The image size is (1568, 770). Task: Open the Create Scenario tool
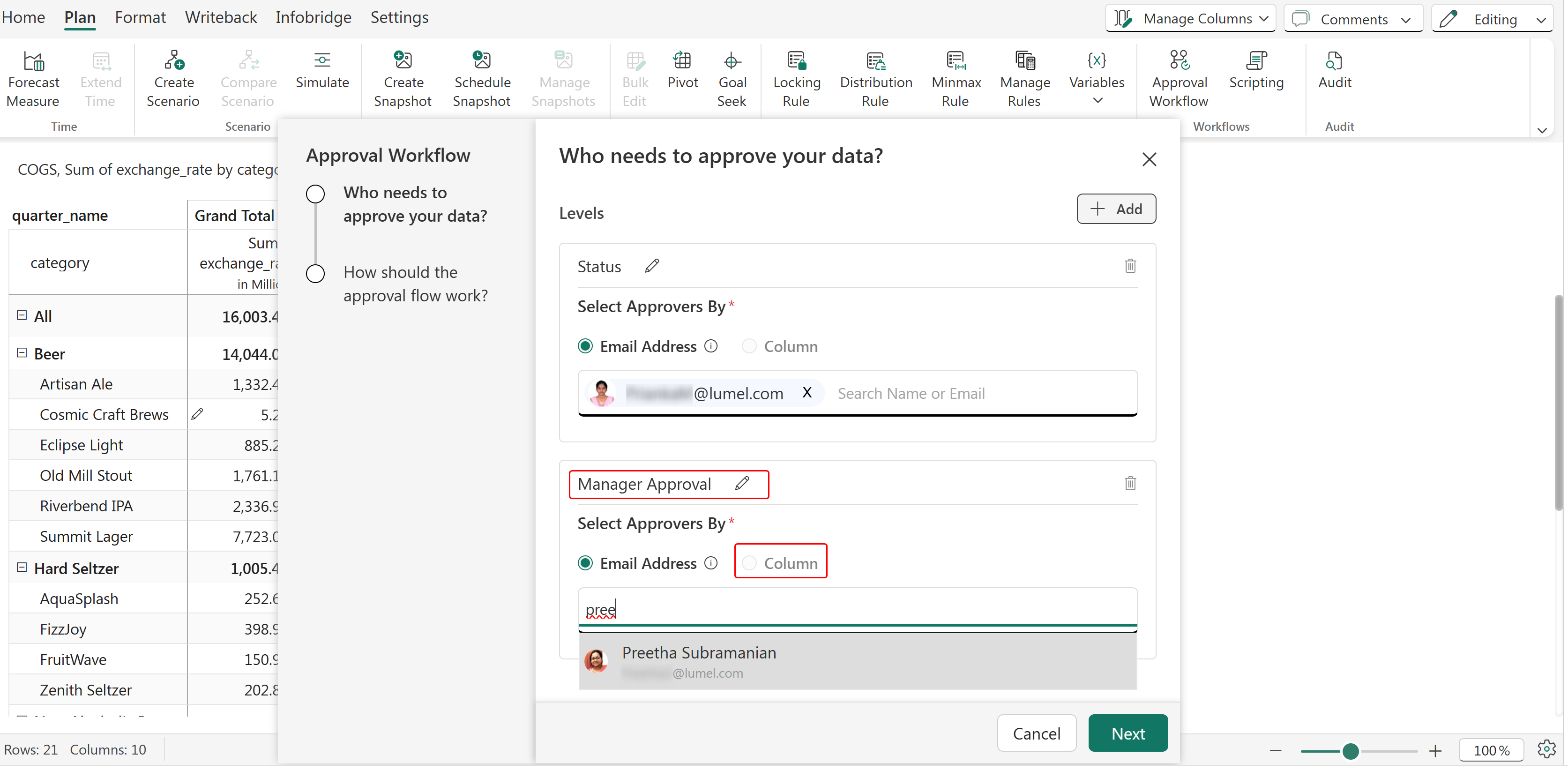pos(173,61)
